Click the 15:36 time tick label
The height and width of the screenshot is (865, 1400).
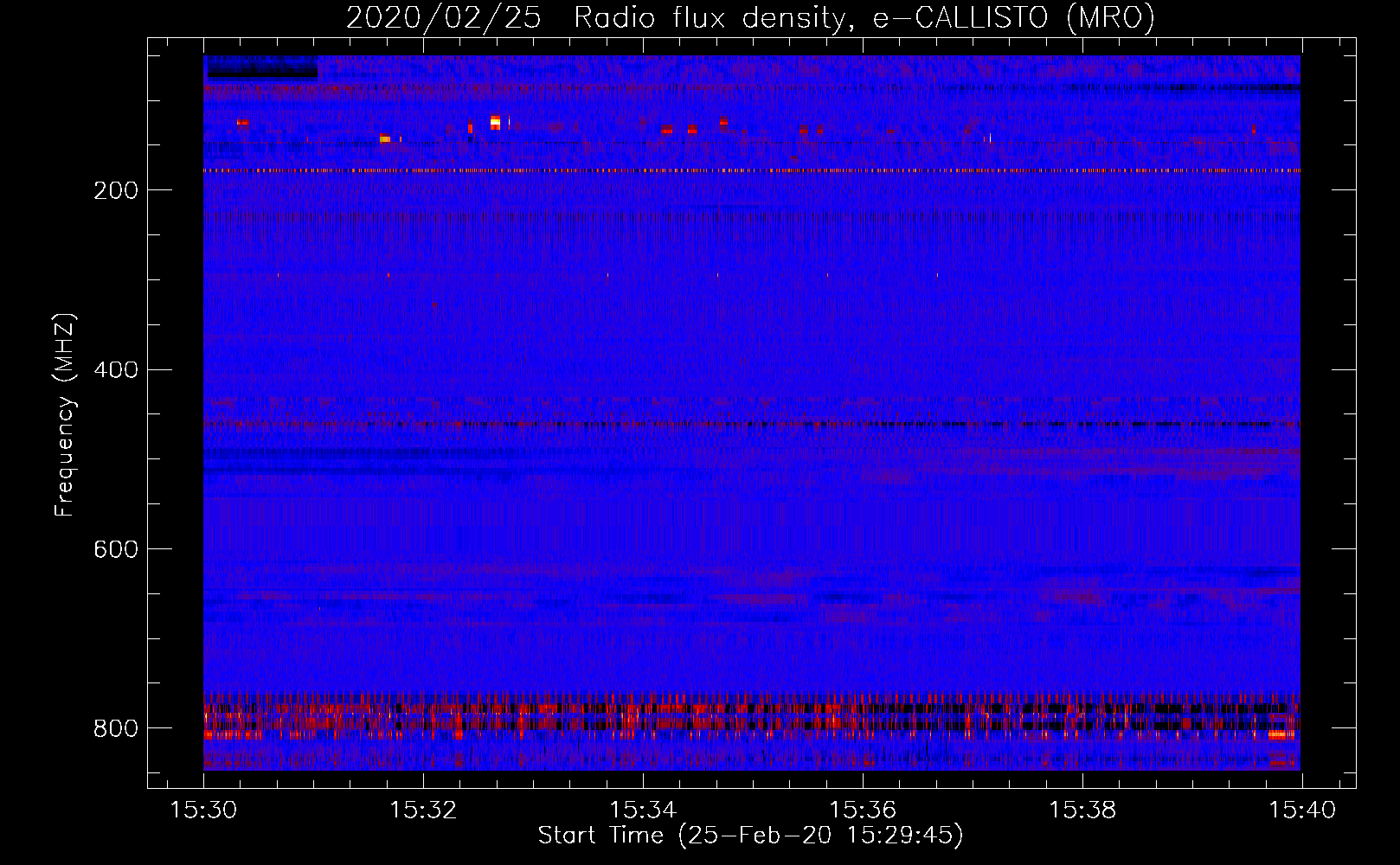[863, 811]
